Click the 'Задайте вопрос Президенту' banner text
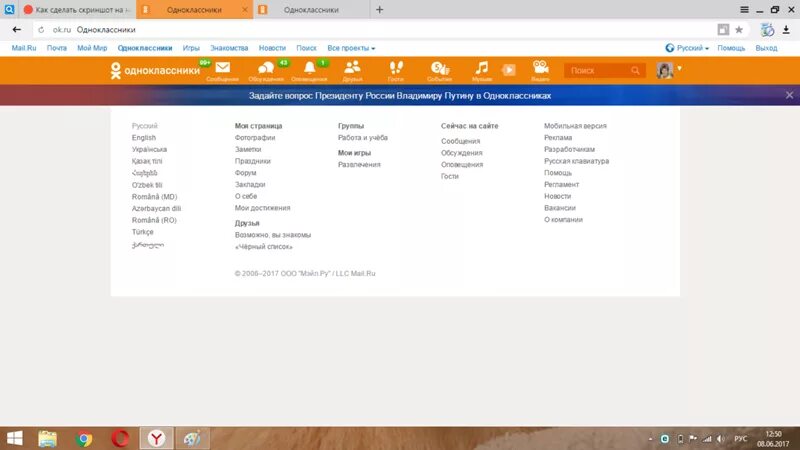The image size is (800, 450). tap(400, 95)
